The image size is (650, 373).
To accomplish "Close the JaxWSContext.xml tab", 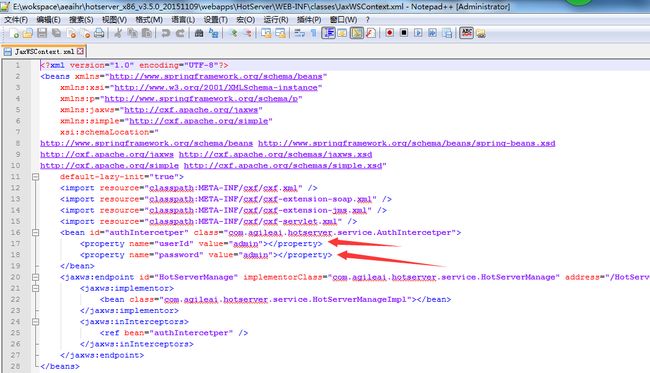I will [80, 51].
